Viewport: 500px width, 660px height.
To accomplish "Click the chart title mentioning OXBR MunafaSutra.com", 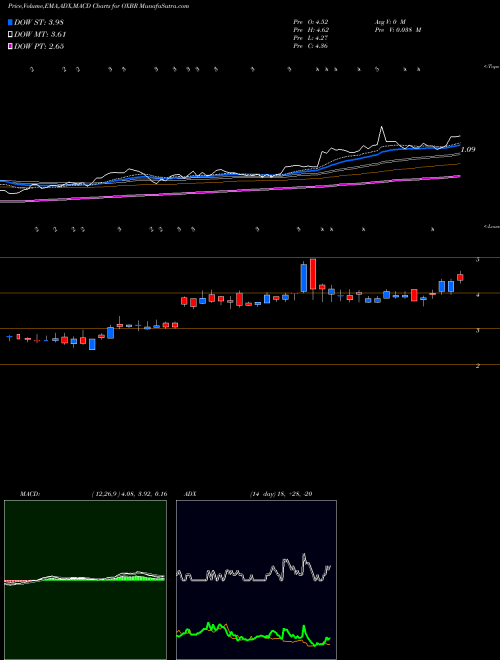I will pyautogui.click(x=98, y=6).
